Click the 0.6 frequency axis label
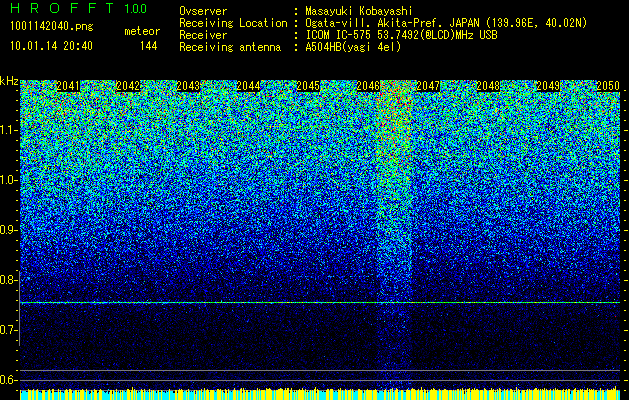 [9, 380]
